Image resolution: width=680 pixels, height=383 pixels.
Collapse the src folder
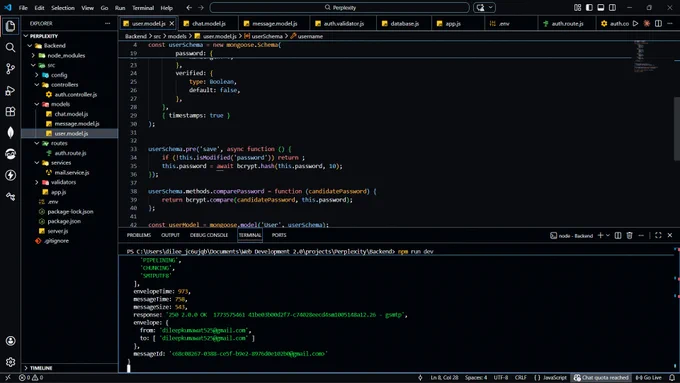point(33,65)
